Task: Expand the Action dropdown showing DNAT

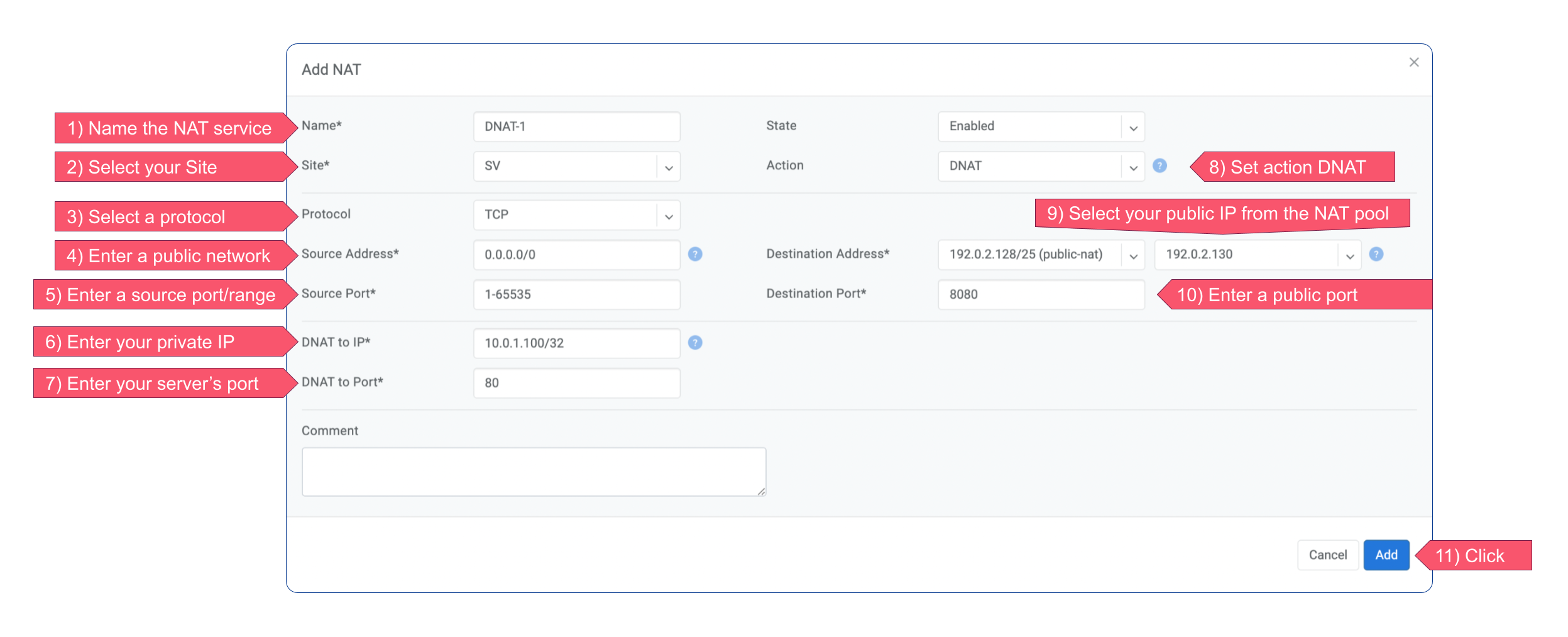Action: (1041, 167)
